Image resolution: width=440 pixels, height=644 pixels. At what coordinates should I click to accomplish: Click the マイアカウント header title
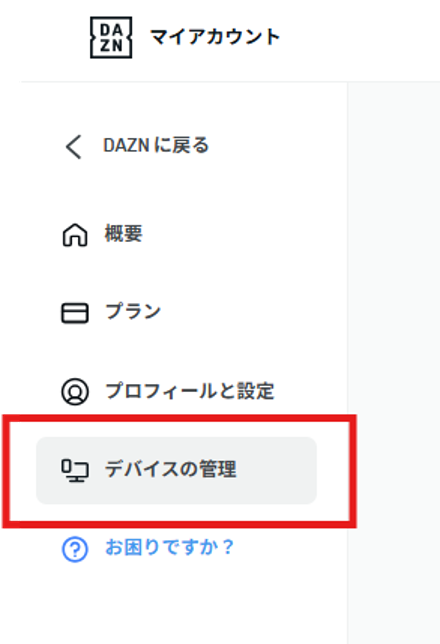215,37
